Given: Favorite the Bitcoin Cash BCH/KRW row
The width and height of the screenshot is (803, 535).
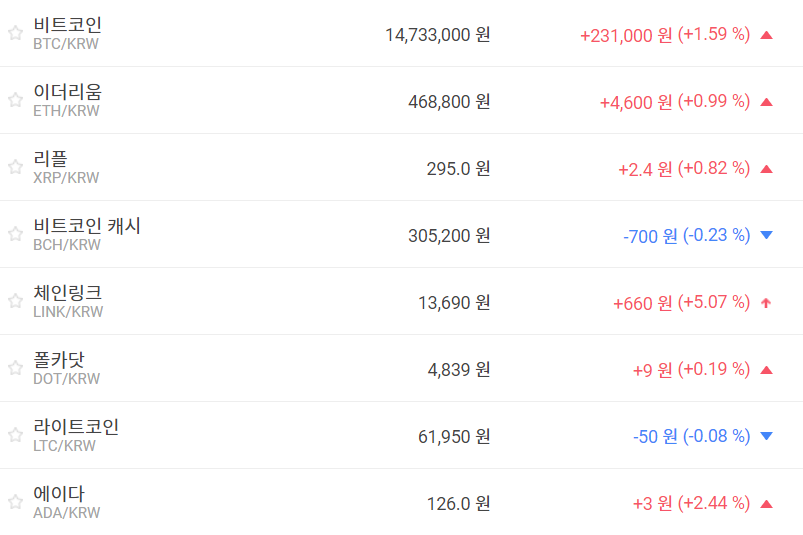Looking at the screenshot, I should (15, 234).
